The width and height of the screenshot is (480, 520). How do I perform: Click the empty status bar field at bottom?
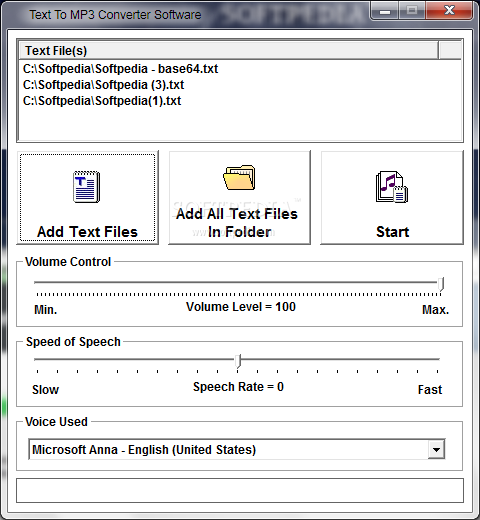[240, 490]
